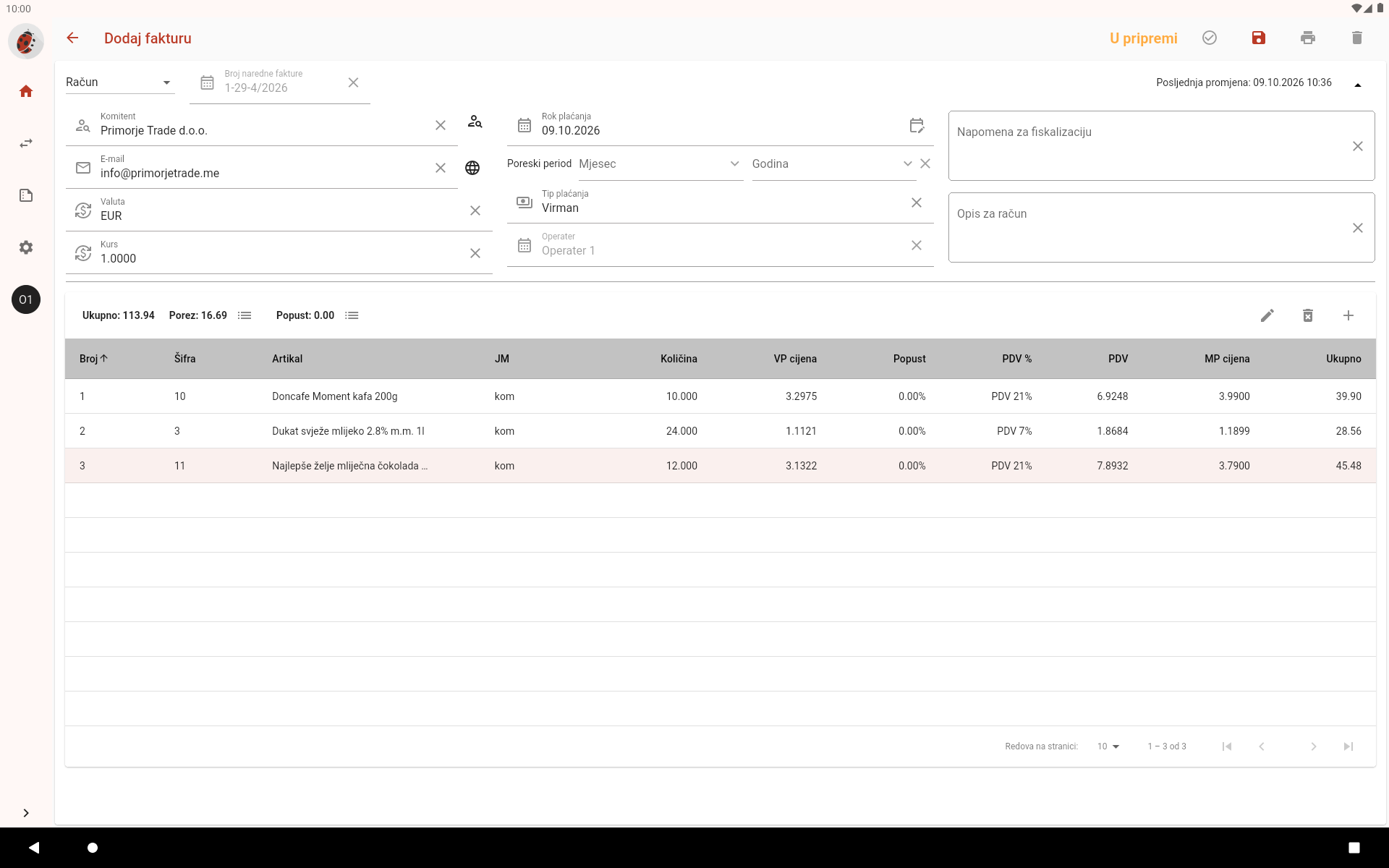Viewport: 1389px width, 868px height.
Task: Clear the Tip plaćanja field
Action: (x=917, y=203)
